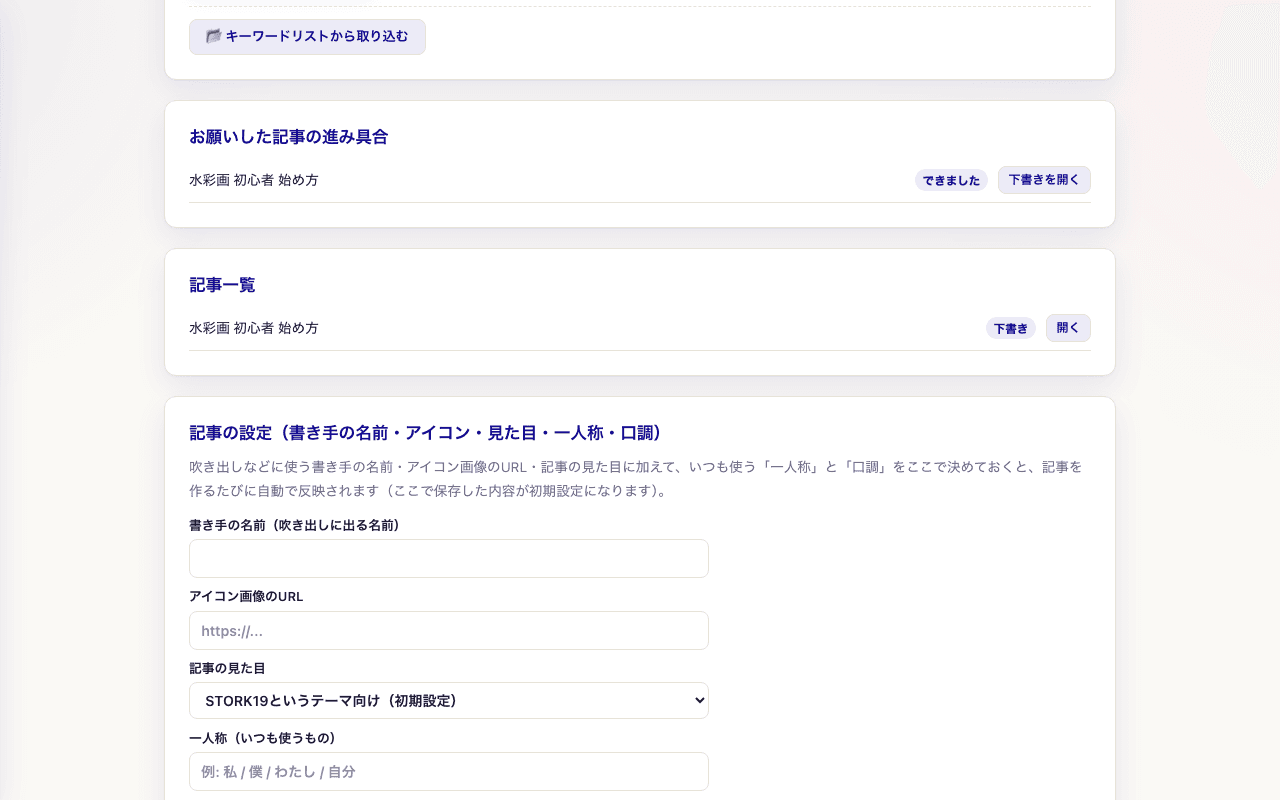This screenshot has width=1280, height=800.
Task: Click 水彩画 初心者 始め方 in 記事一覧 section
Action: point(254,328)
